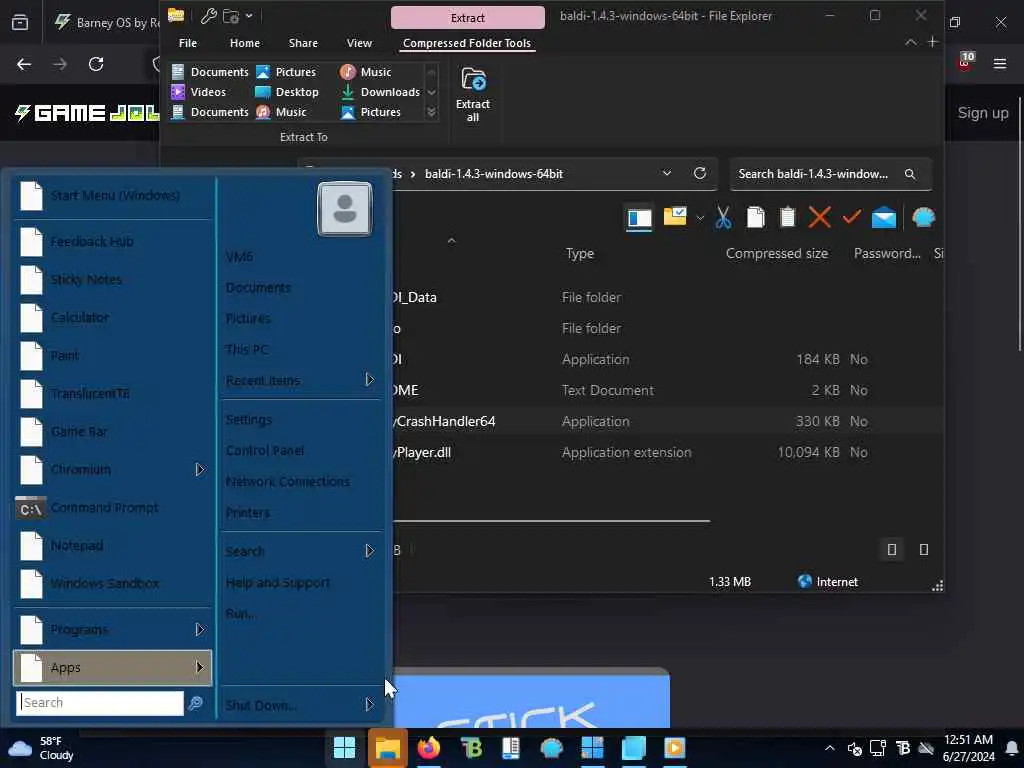Open Control Panel from Start menu

click(300, 451)
